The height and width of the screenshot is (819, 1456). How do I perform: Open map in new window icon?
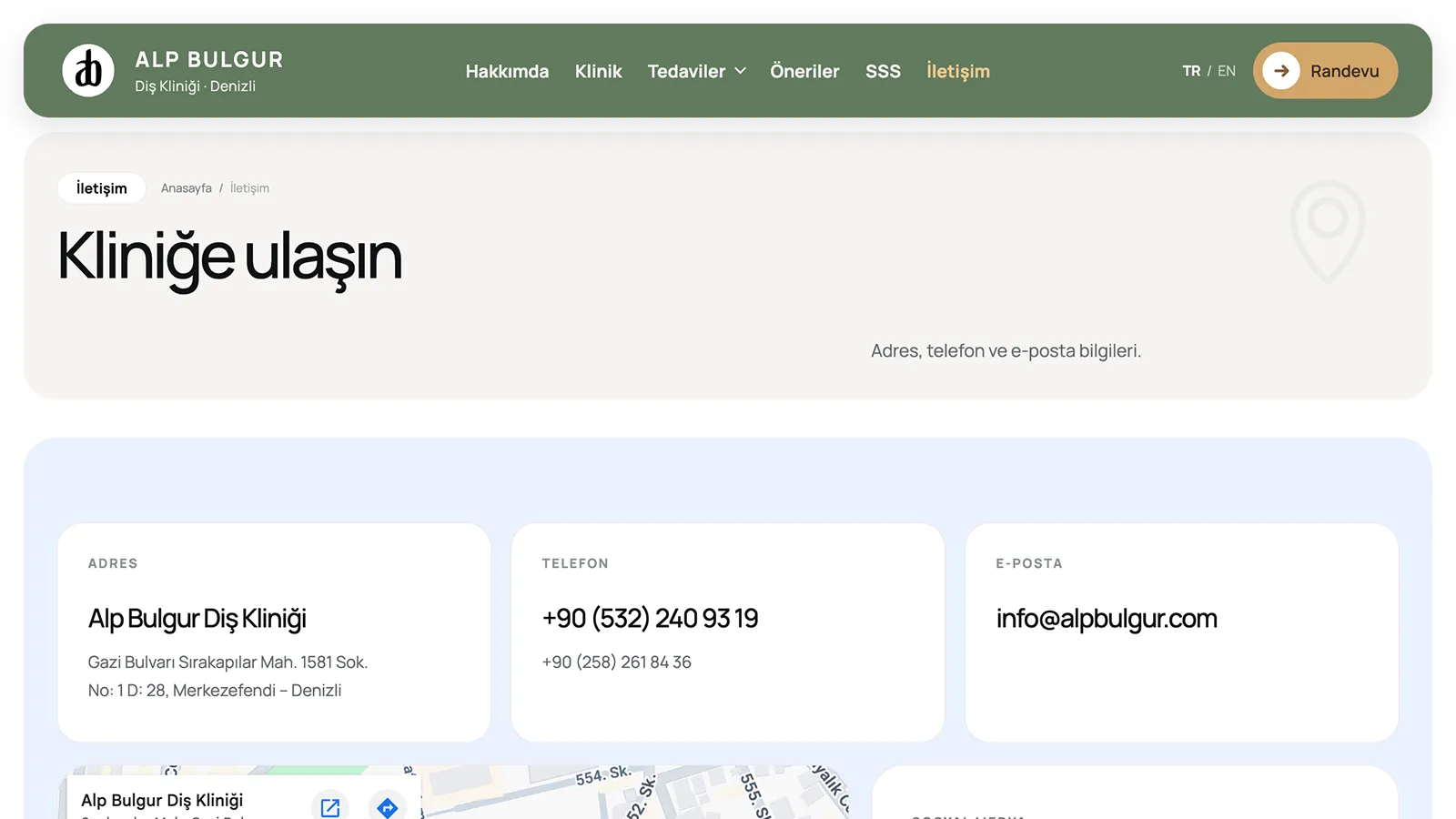pos(330,807)
